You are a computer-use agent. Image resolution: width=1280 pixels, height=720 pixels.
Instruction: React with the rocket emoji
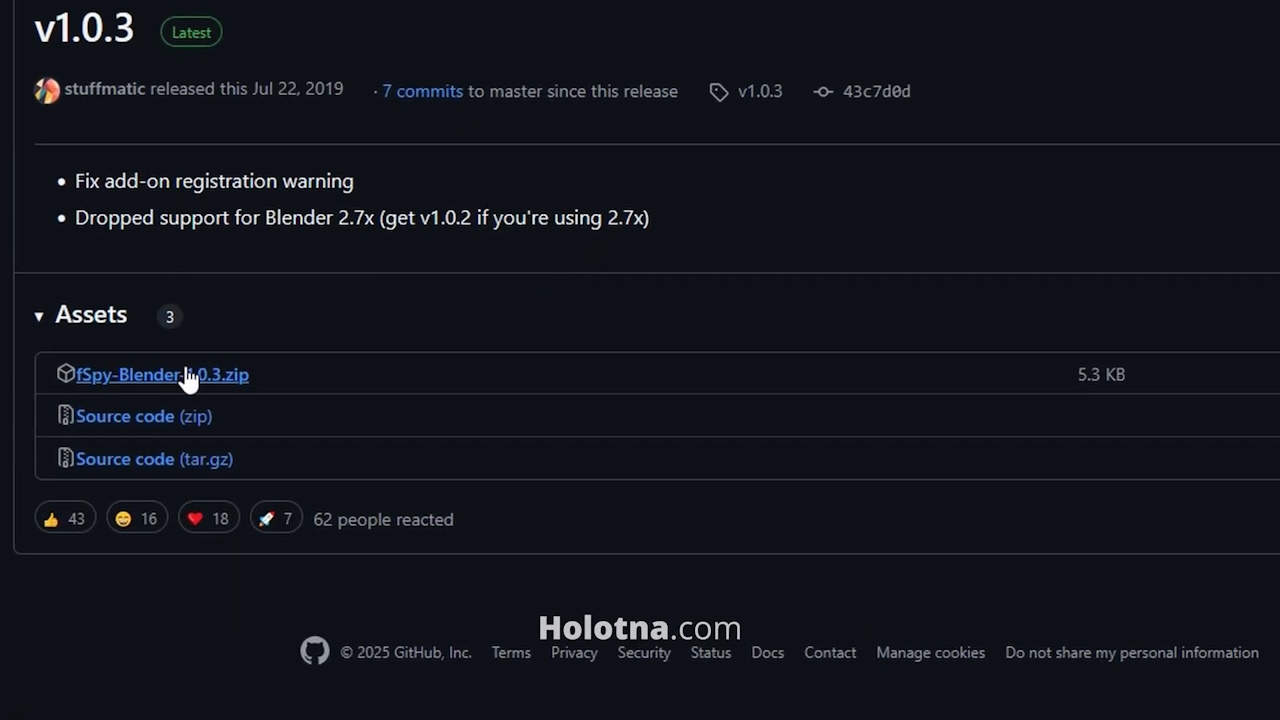coord(276,519)
